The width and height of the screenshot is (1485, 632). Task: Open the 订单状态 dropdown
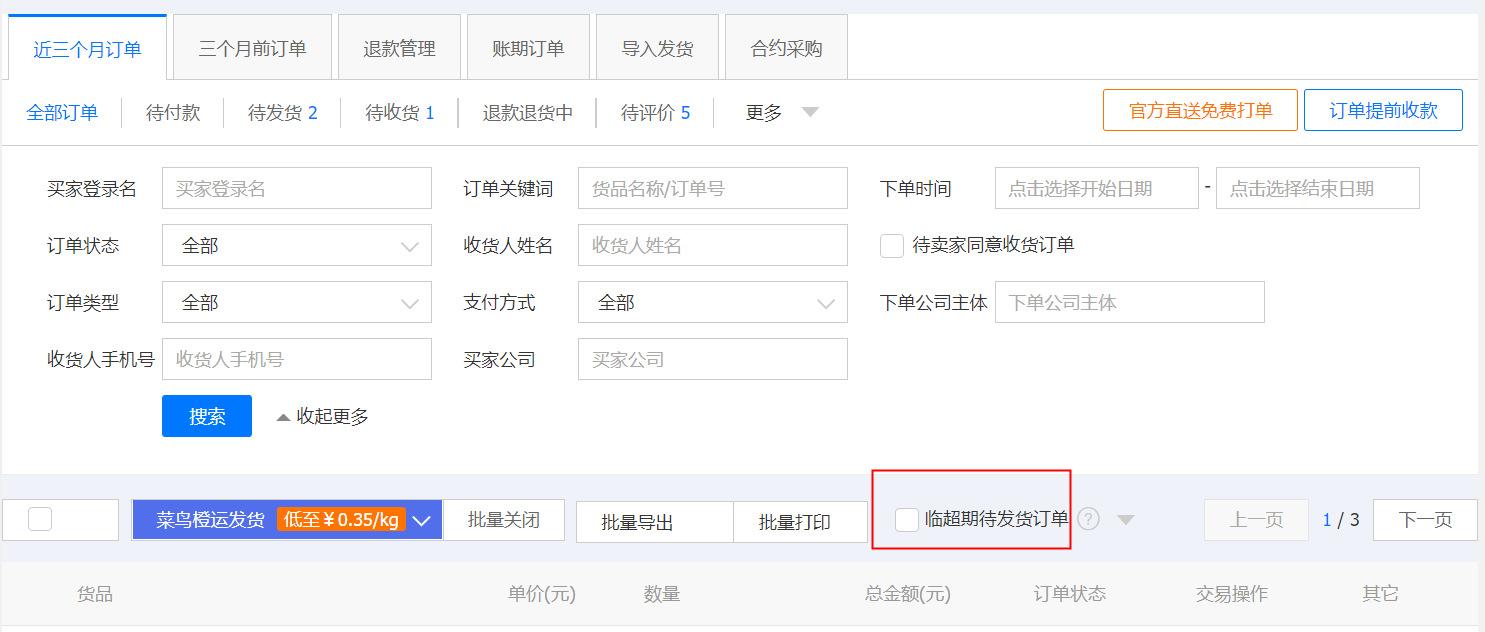296,245
